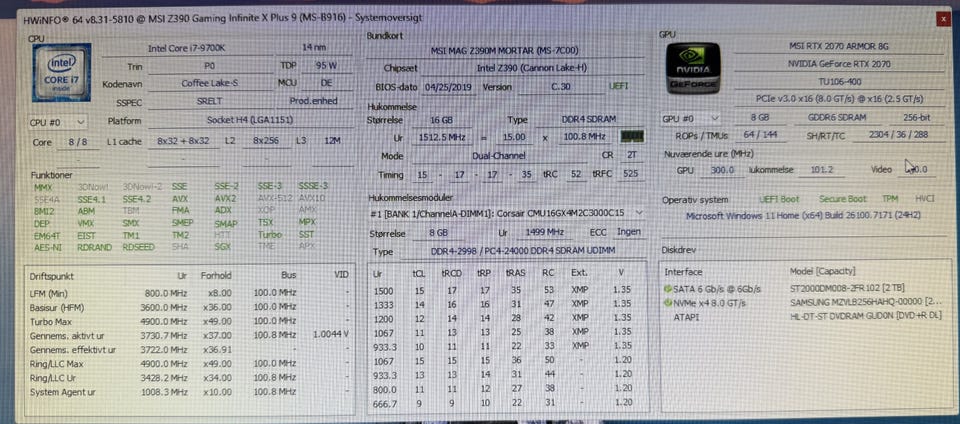Click the Intel Z390 chipset value

pos(531,69)
